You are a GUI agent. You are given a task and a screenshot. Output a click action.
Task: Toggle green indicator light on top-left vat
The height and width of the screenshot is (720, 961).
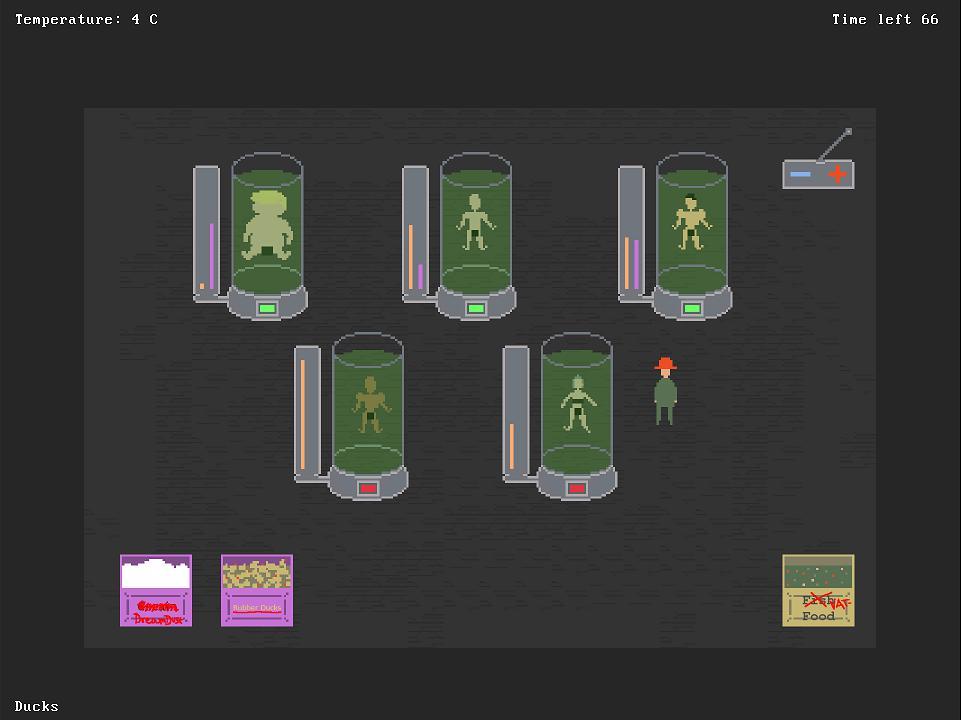tap(267, 309)
